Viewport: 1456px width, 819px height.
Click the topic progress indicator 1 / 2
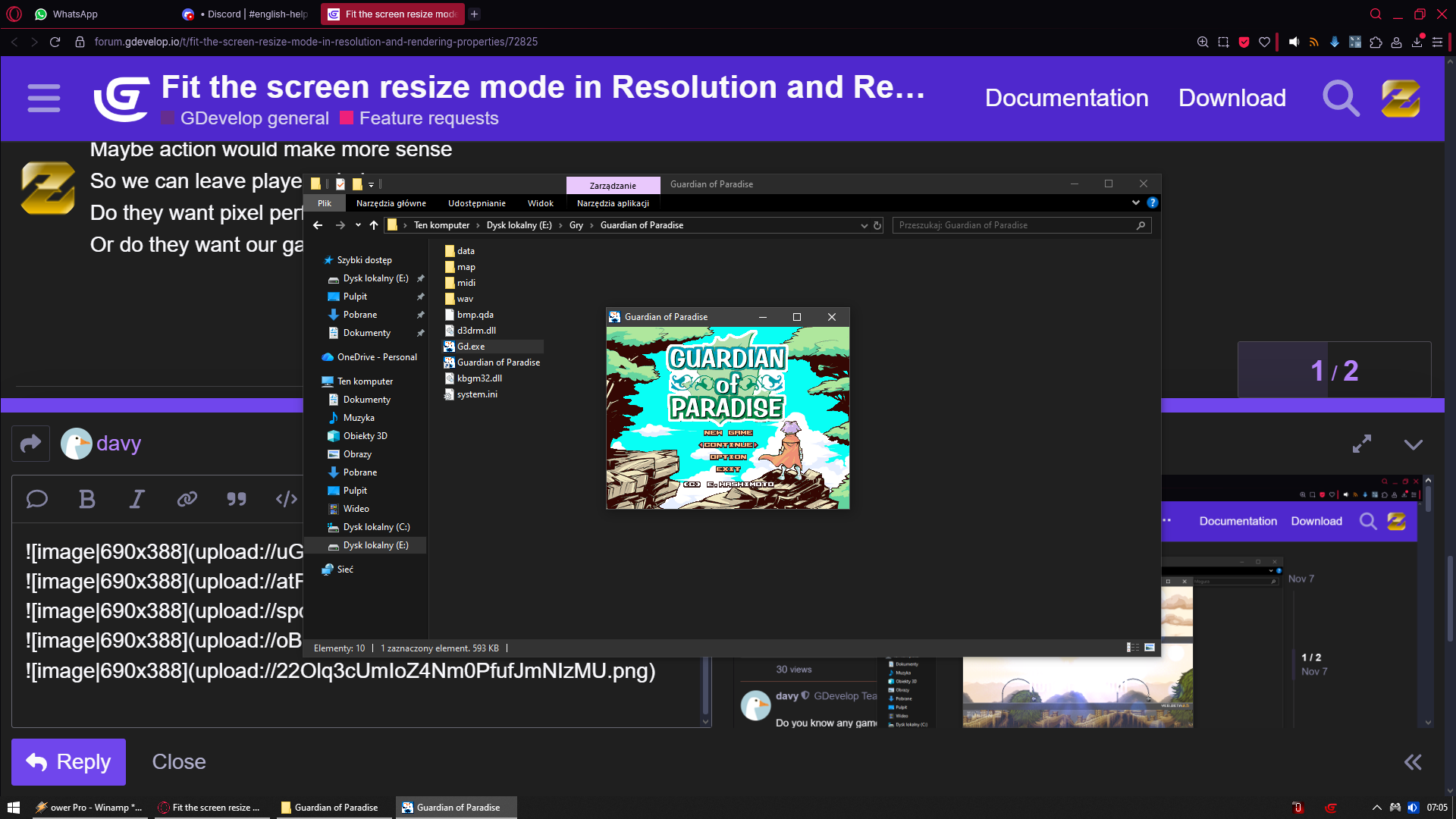pyautogui.click(x=1334, y=370)
